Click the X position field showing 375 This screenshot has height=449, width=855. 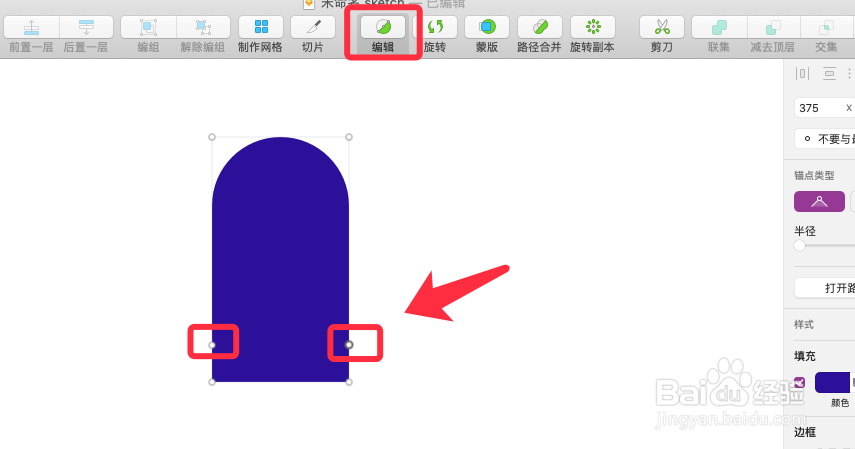point(824,108)
